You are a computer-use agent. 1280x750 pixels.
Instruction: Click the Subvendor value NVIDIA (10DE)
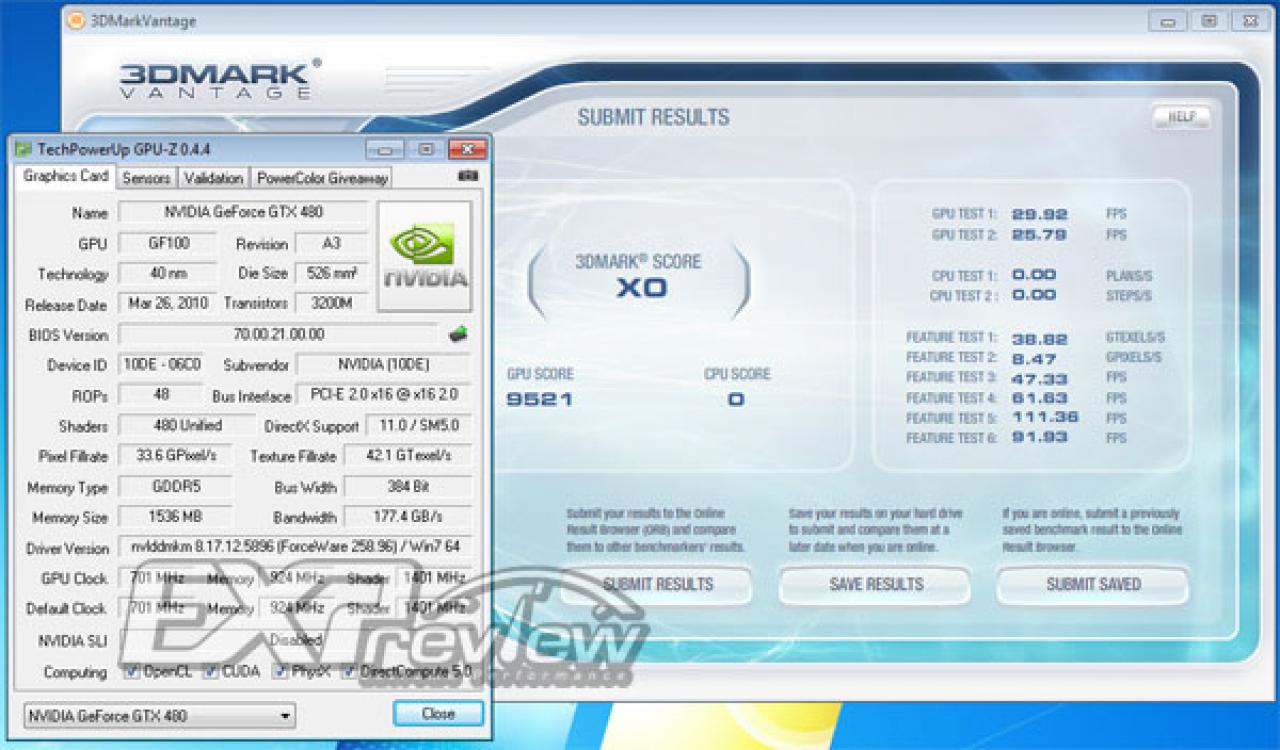point(384,365)
